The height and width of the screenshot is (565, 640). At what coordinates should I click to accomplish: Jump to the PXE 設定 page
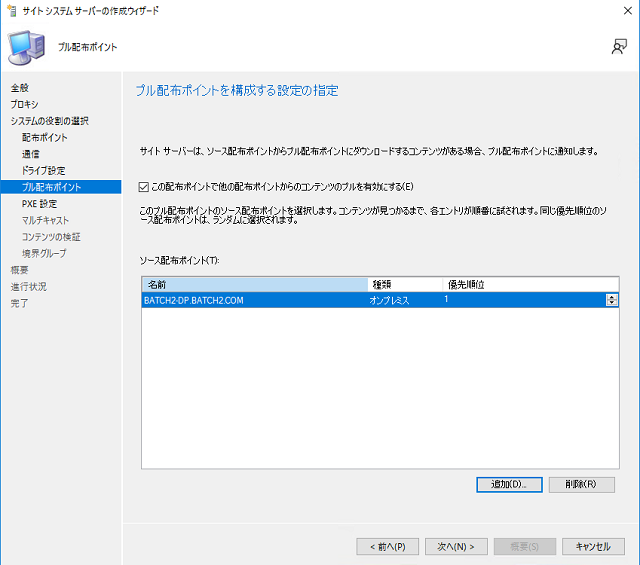click(x=40, y=203)
